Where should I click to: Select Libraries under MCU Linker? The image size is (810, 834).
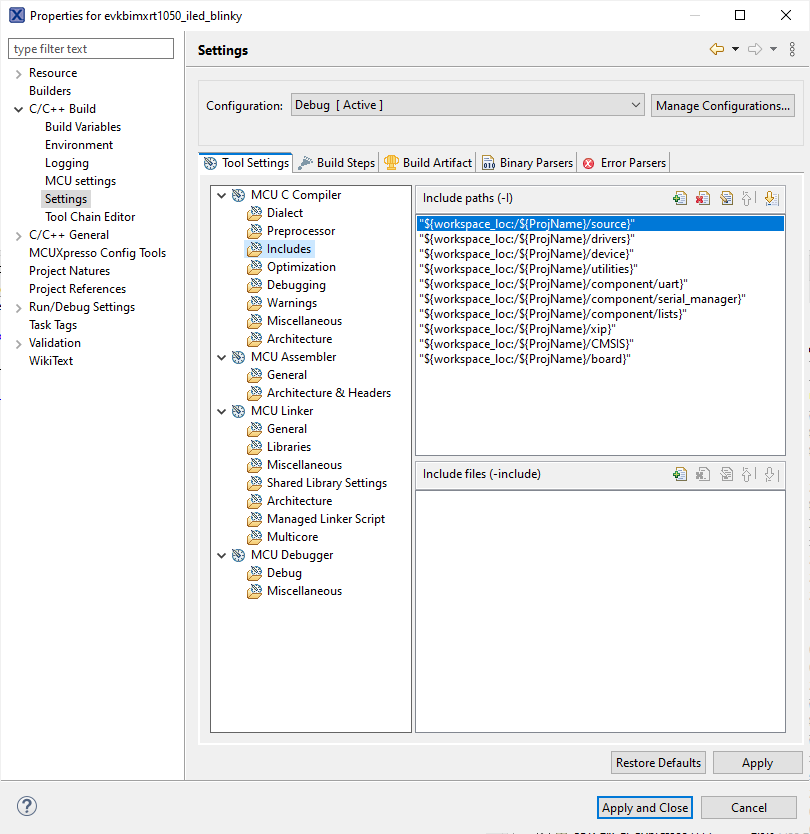coord(289,447)
